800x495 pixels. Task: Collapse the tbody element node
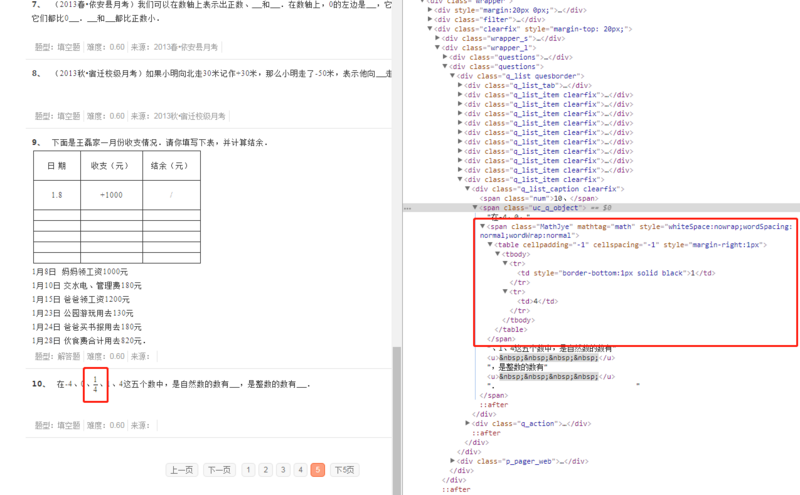point(498,255)
